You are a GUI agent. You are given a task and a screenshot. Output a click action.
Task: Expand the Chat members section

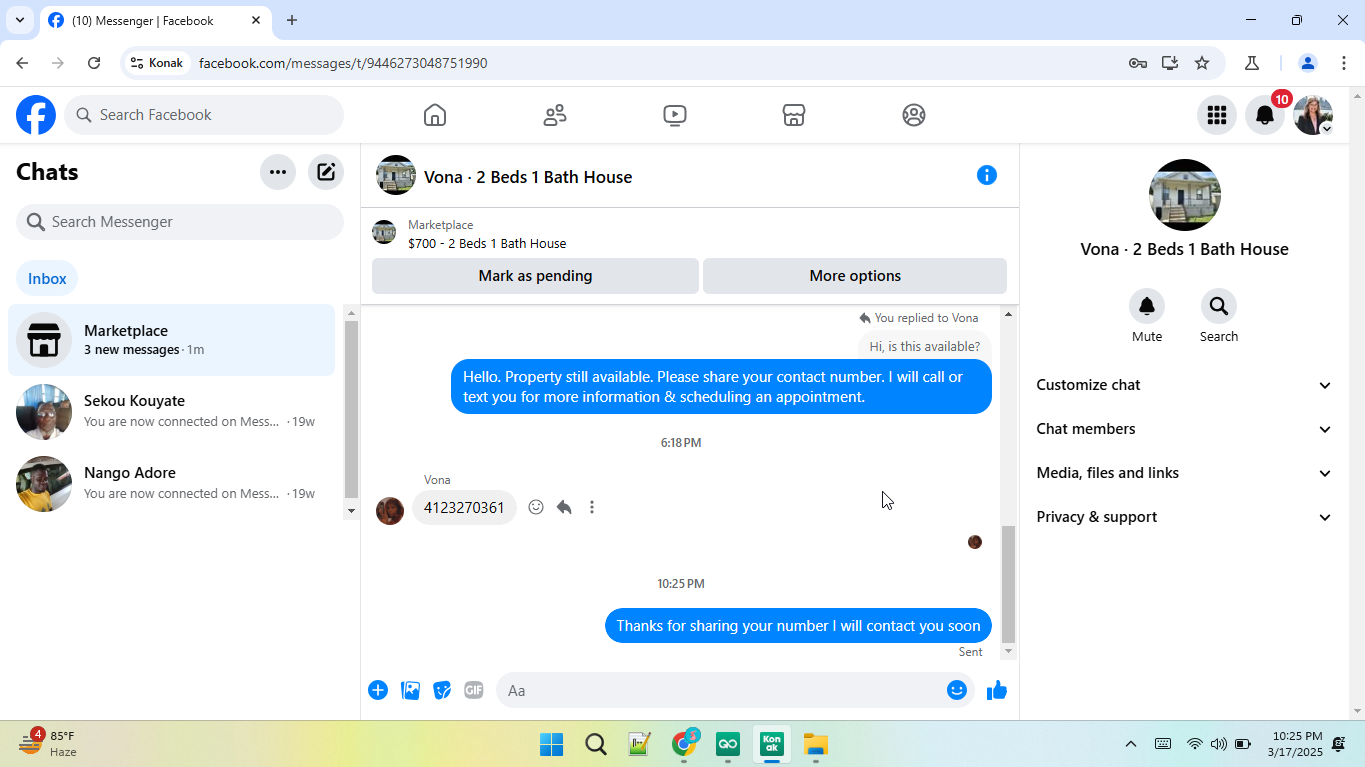click(1185, 429)
